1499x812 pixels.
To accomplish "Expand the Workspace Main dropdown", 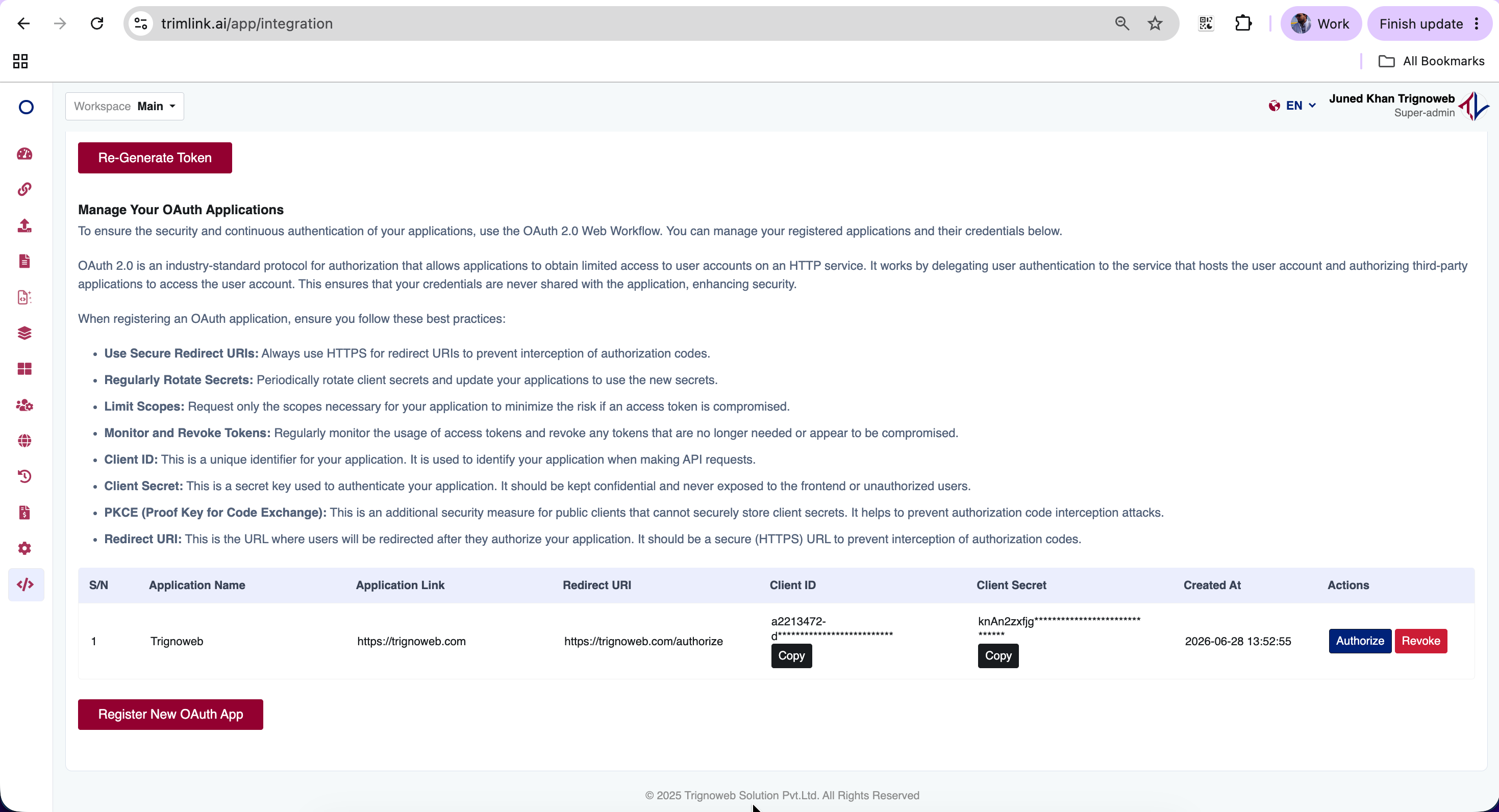I will click(x=124, y=107).
